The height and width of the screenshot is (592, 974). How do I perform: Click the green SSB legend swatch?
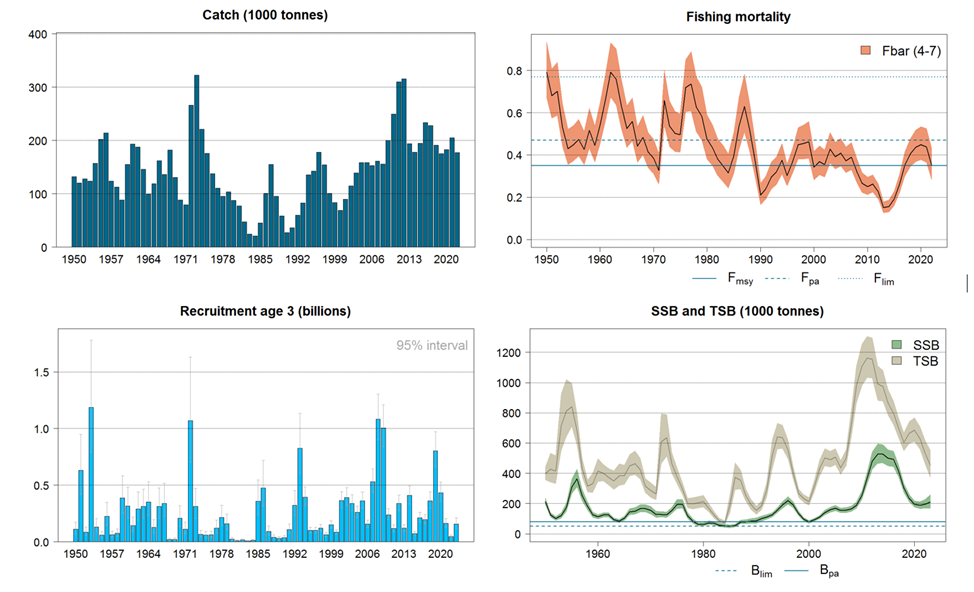896,345
